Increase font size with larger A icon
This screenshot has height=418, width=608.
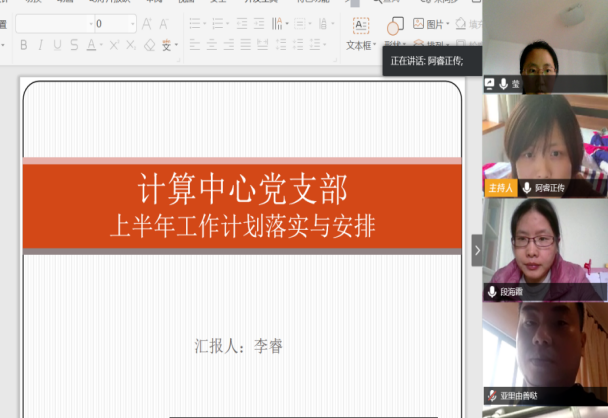pos(148,23)
